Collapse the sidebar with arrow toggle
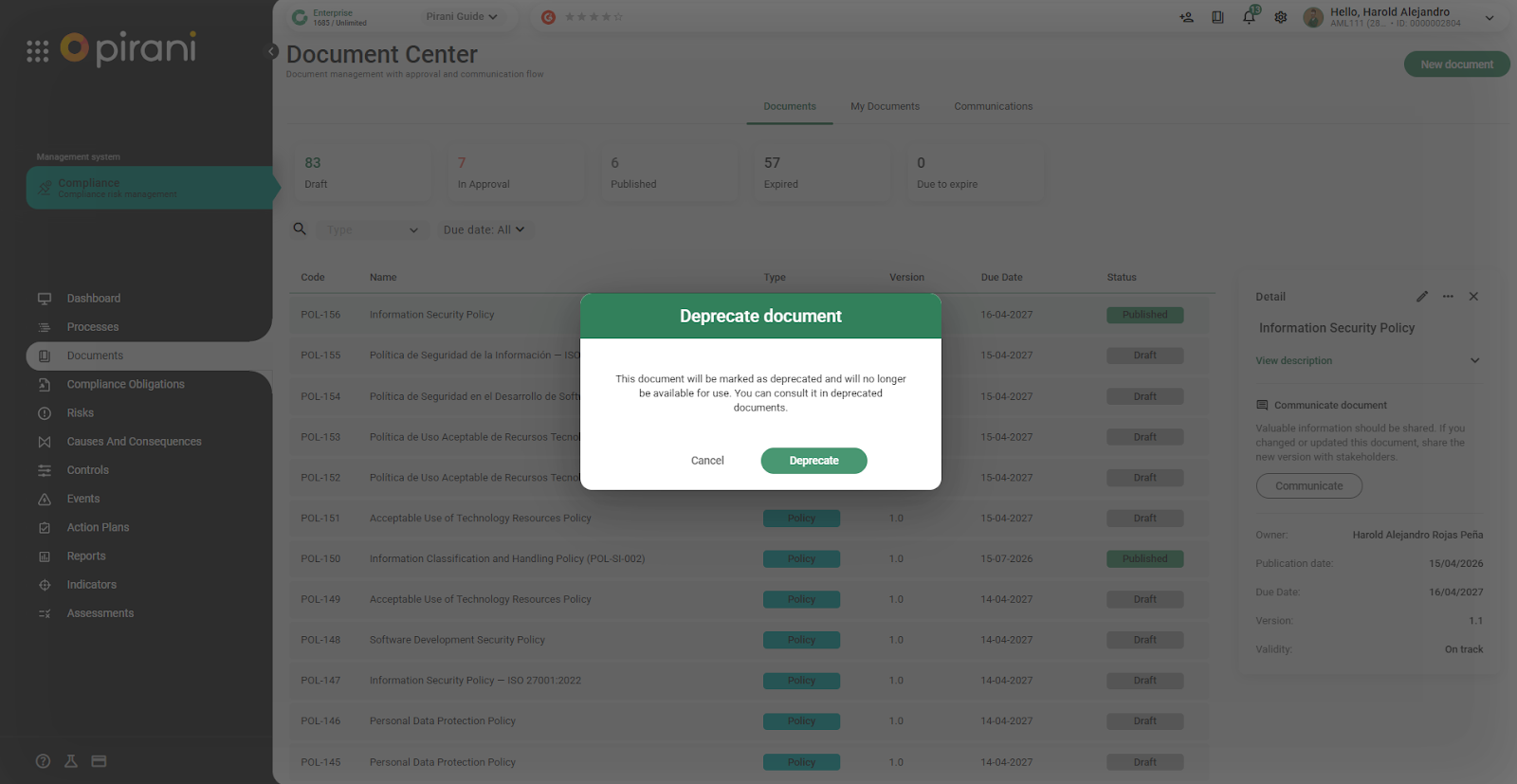 [272, 51]
